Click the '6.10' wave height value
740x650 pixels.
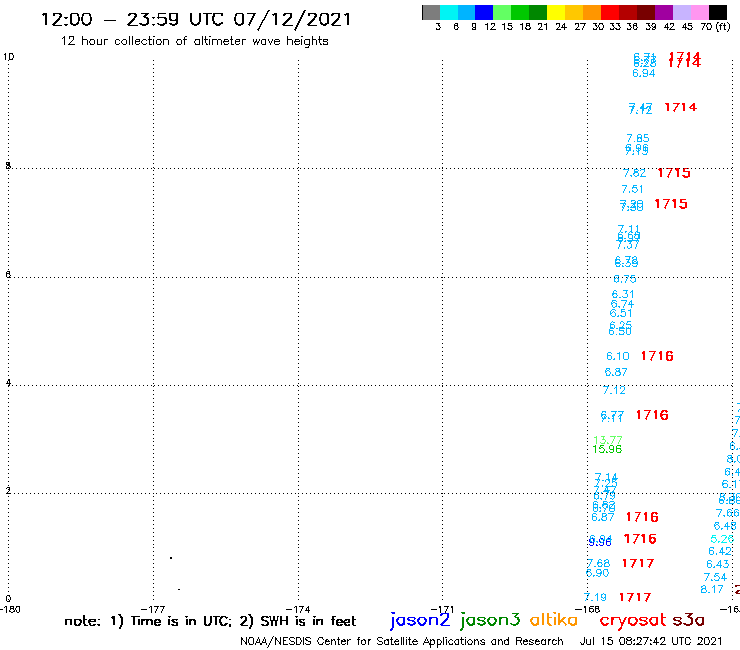[618, 356]
